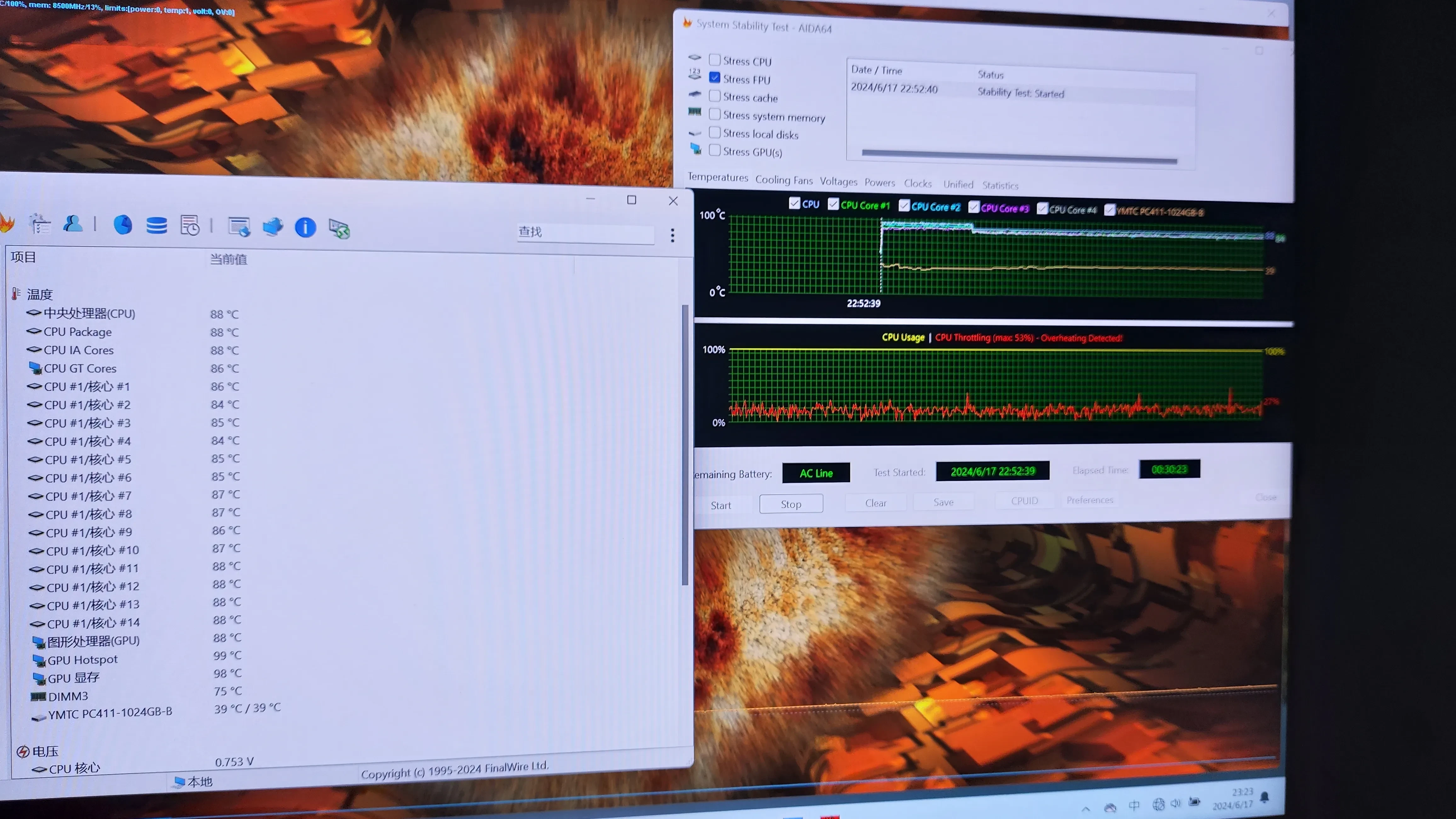The height and width of the screenshot is (819, 1456).
Task: Toggle the CPU graph legend checkbox
Action: coord(794,203)
